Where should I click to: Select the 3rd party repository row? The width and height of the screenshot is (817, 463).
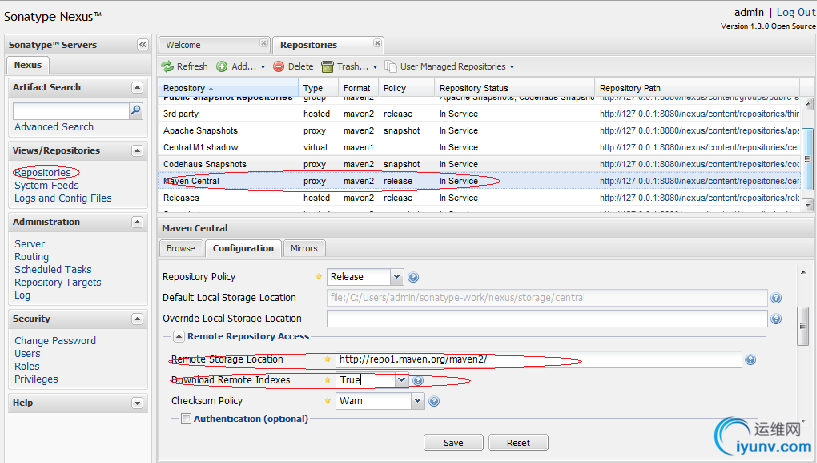coord(479,114)
